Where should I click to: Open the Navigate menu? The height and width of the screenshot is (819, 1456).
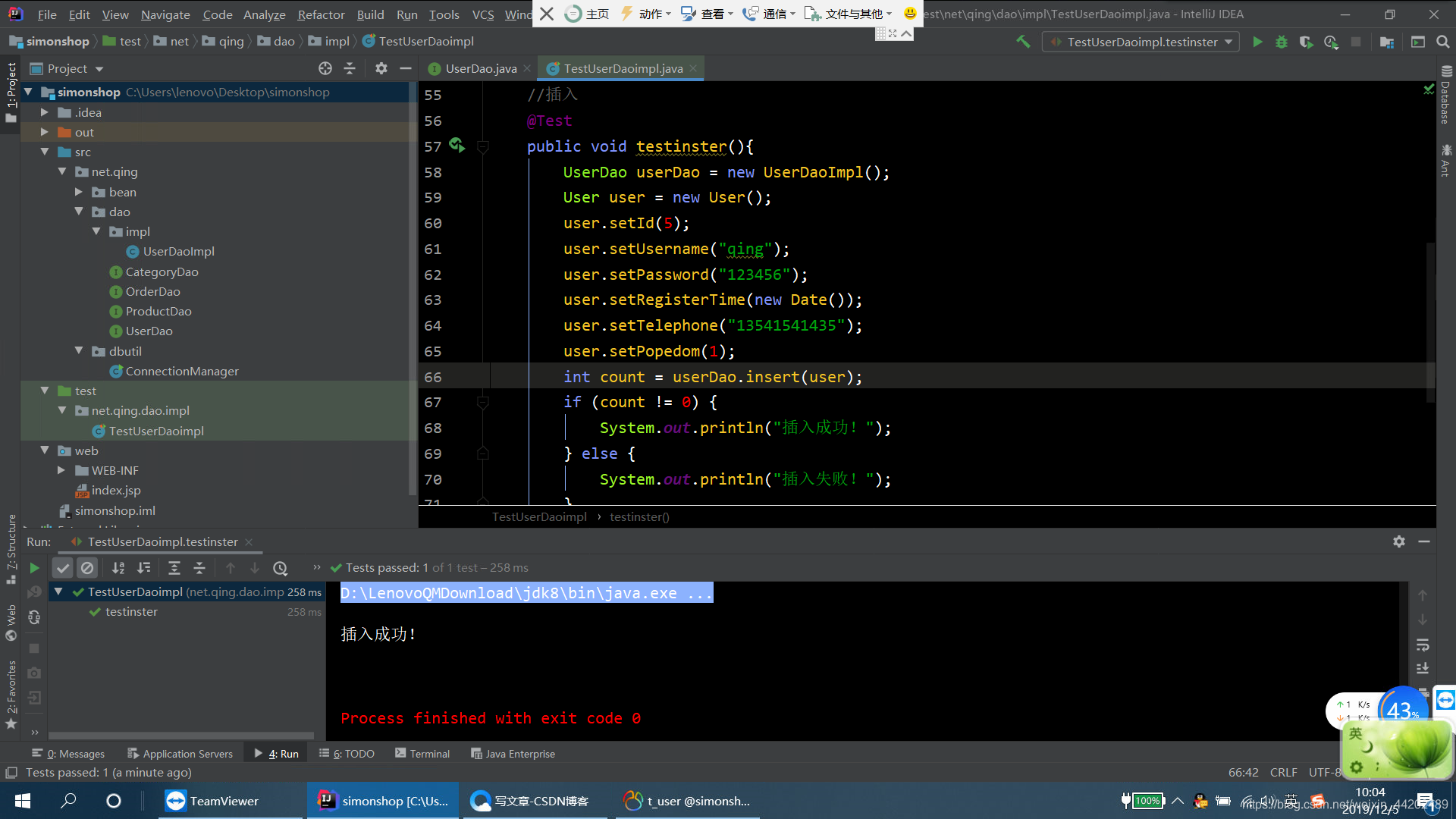165,14
